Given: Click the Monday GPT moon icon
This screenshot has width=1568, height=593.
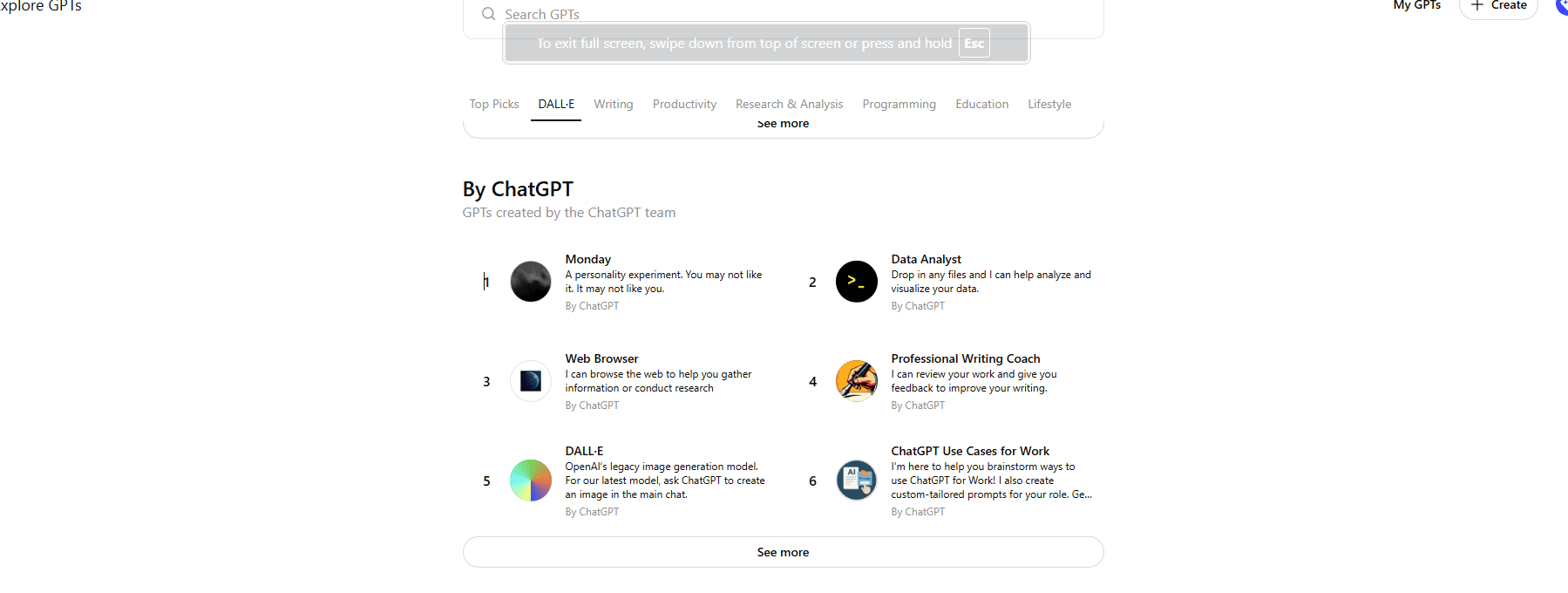Looking at the screenshot, I should click(530, 282).
